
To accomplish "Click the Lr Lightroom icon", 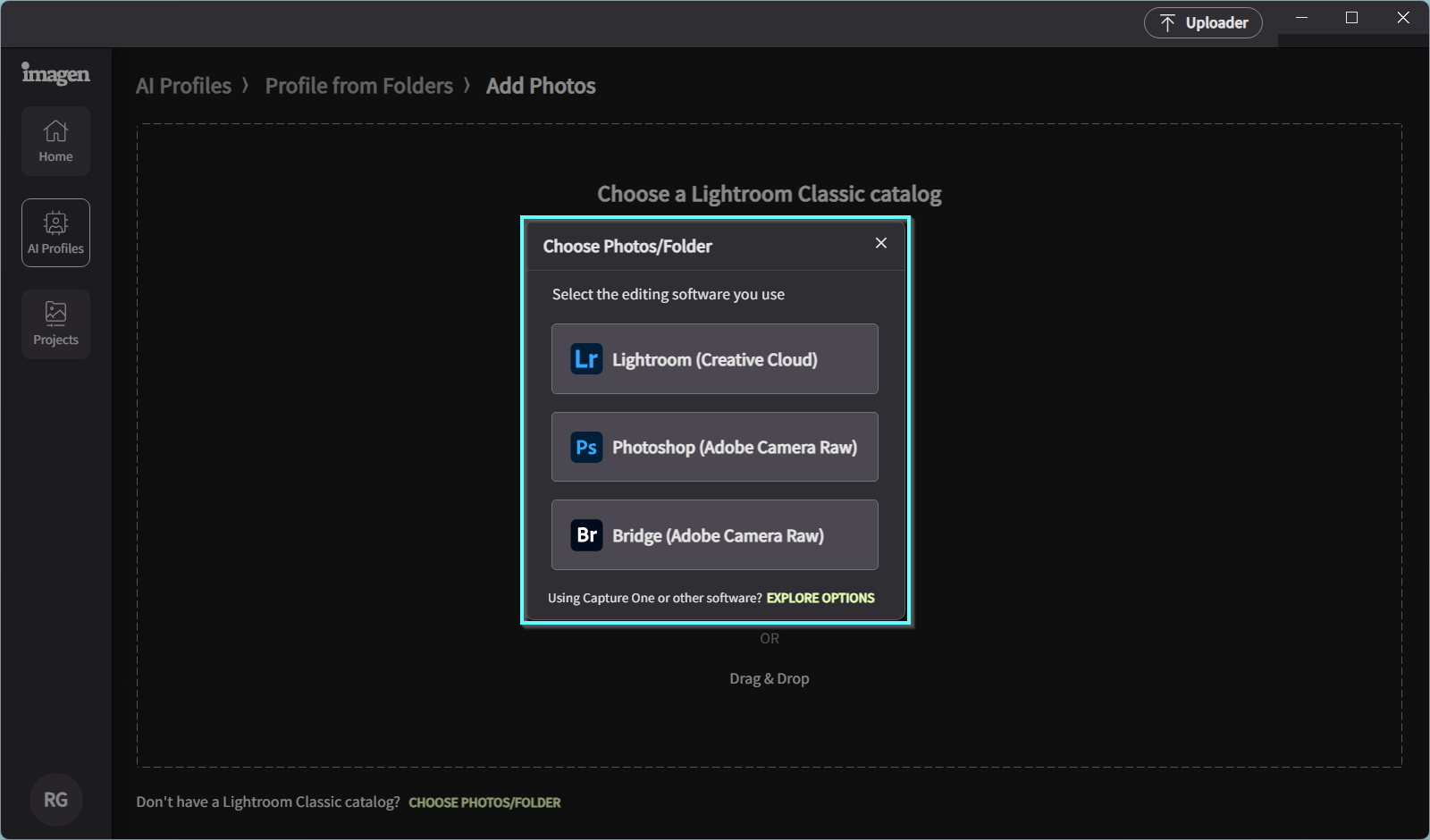I will click(586, 359).
